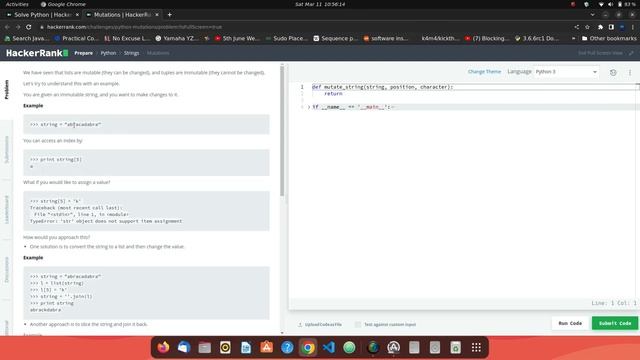Switch to Chrome in the dock
Screen dimensions: 640x360
[308, 347]
